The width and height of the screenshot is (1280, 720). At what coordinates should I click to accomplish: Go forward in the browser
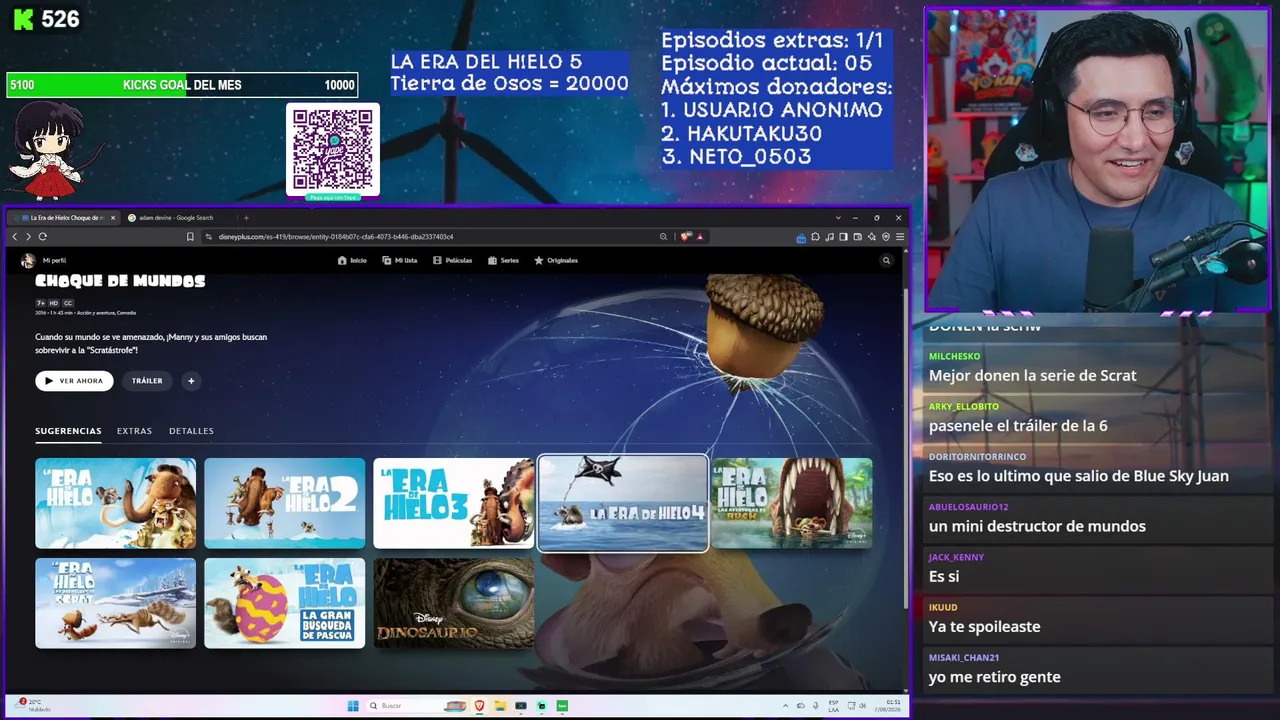point(28,237)
